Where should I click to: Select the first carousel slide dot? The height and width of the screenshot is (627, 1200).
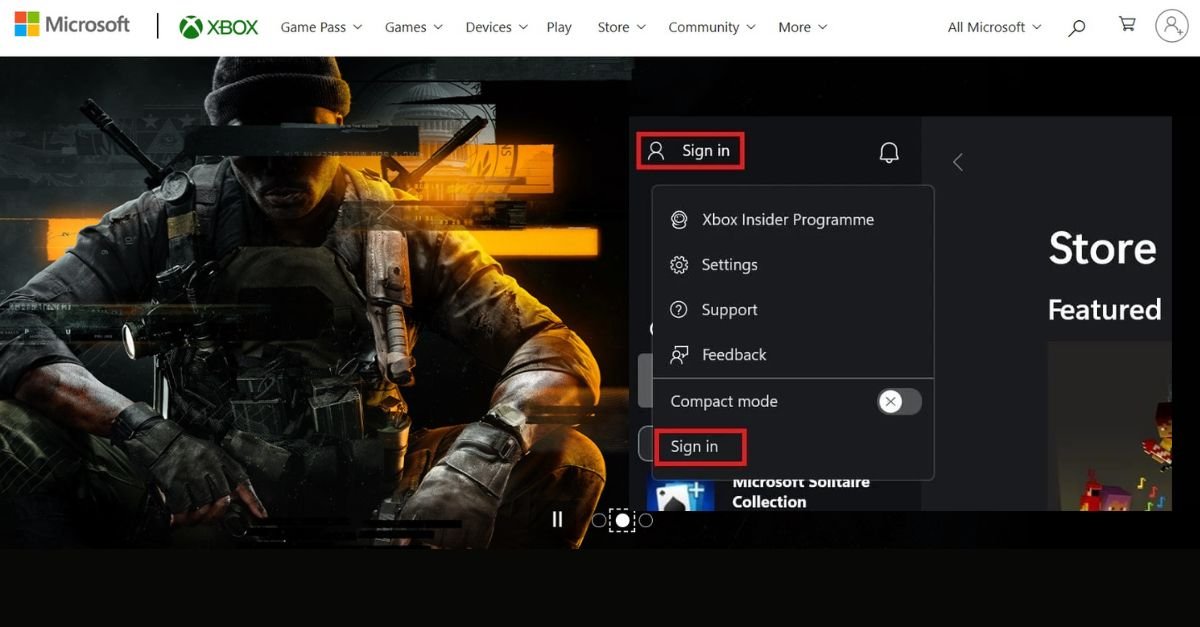599,520
